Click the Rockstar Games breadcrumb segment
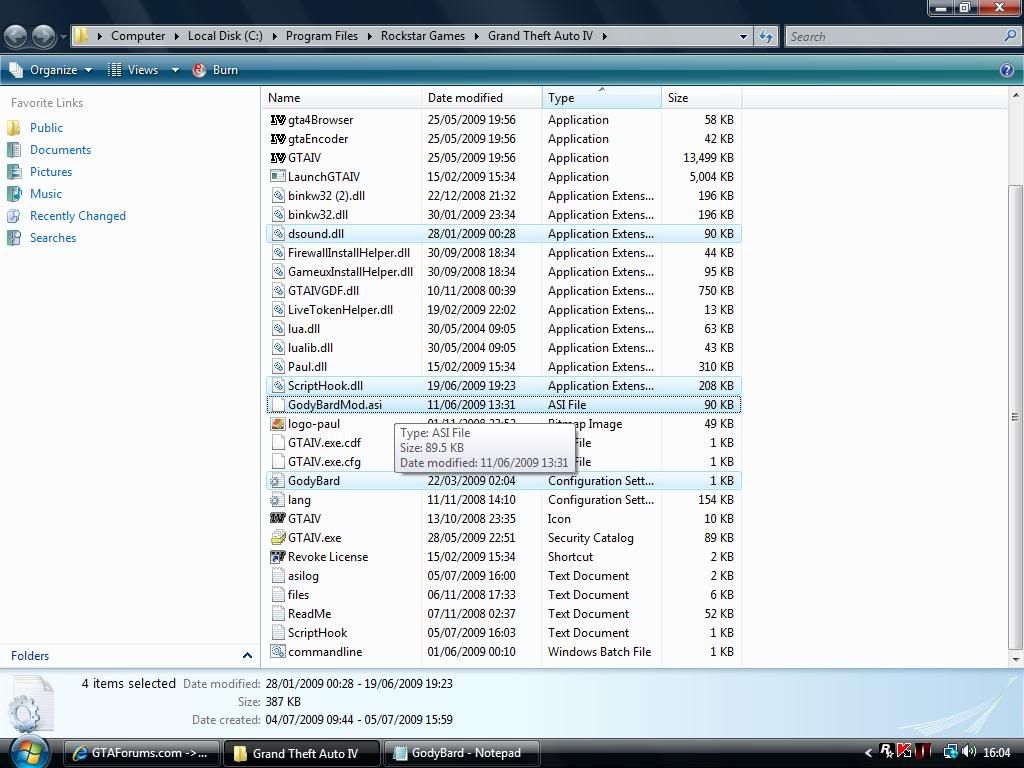The height and width of the screenshot is (768, 1024). coord(422,36)
